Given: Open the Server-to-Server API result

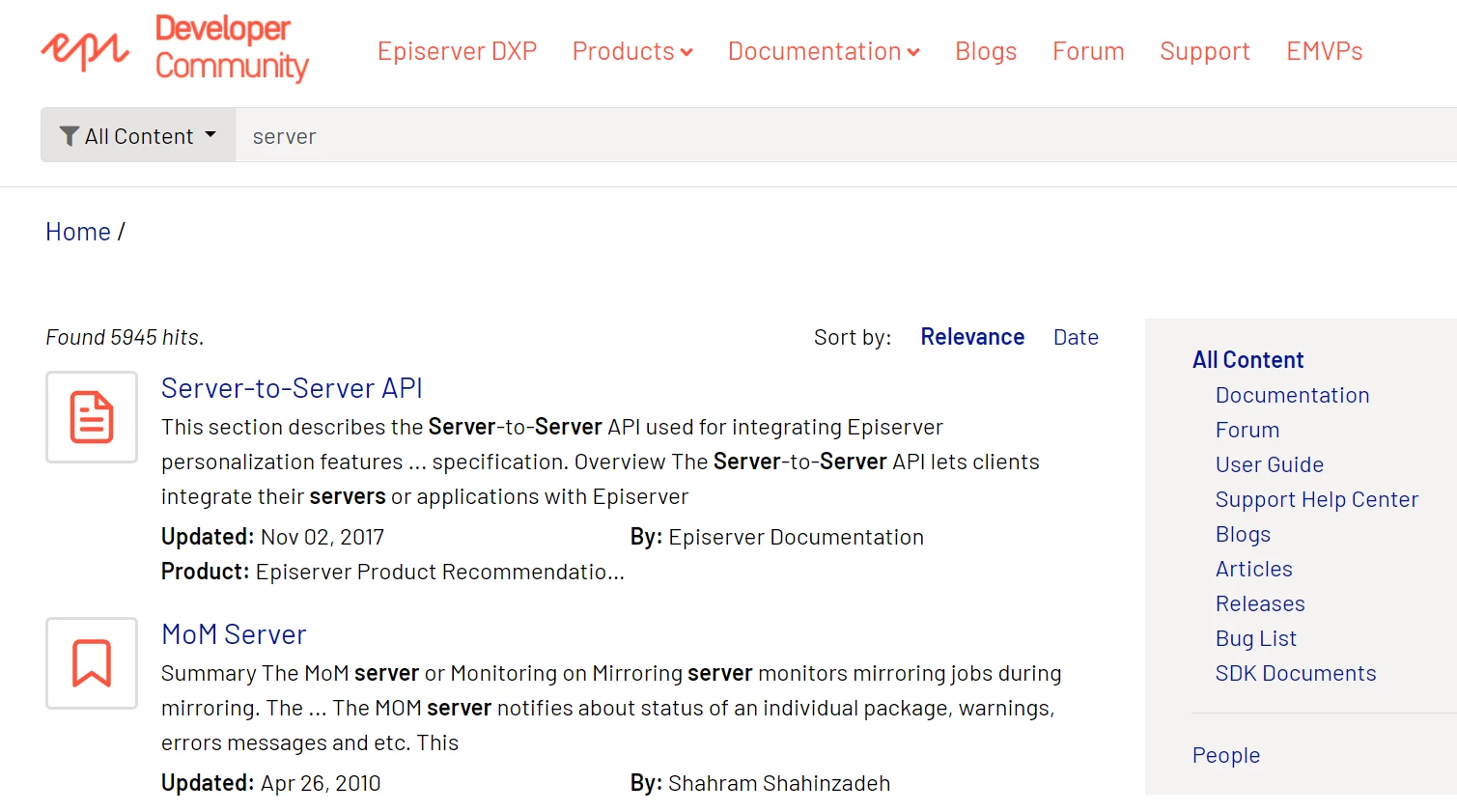Looking at the screenshot, I should (292, 388).
